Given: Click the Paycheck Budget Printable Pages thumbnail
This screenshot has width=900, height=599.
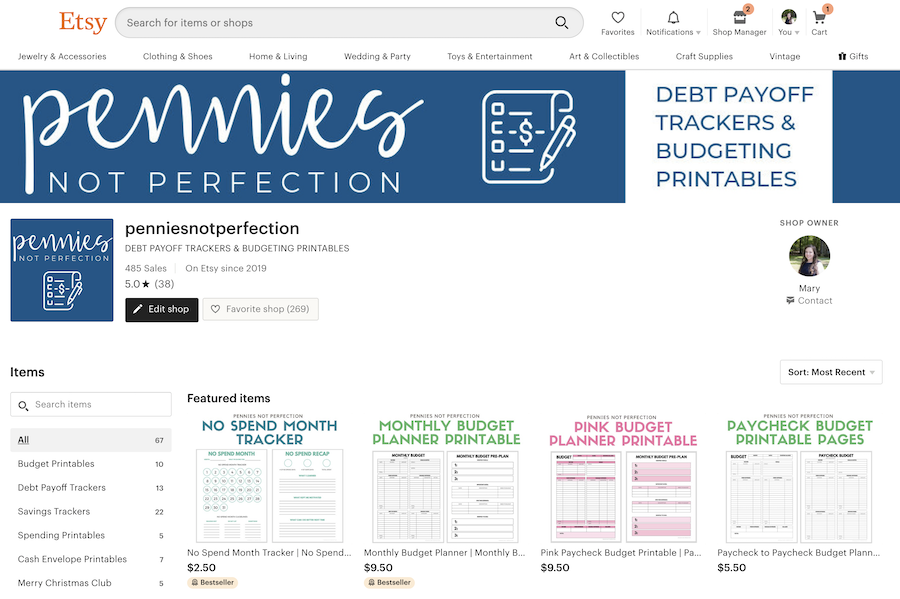Looking at the screenshot, I should point(800,478).
